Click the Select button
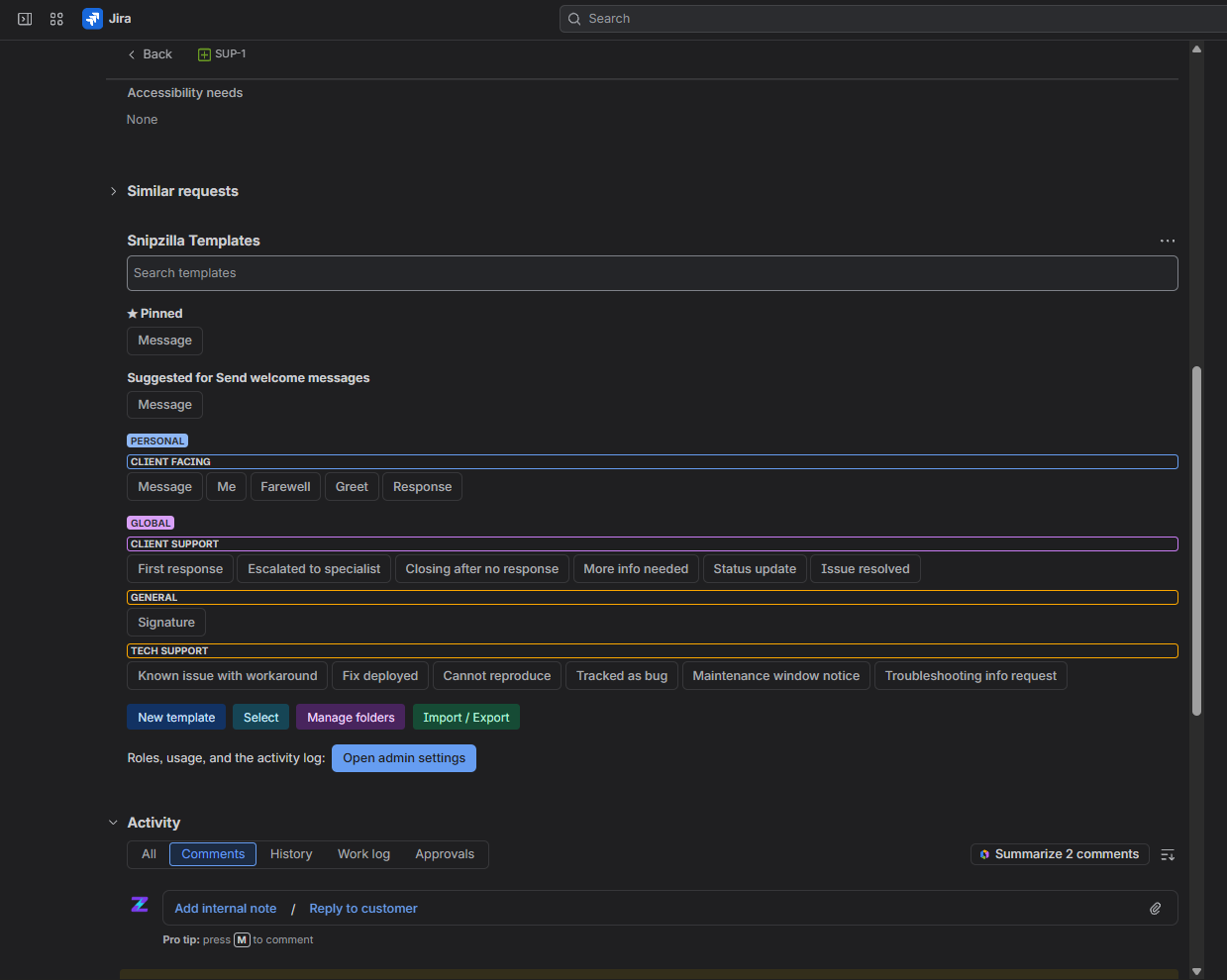Viewport: 1227px width, 980px height. [x=261, y=718]
